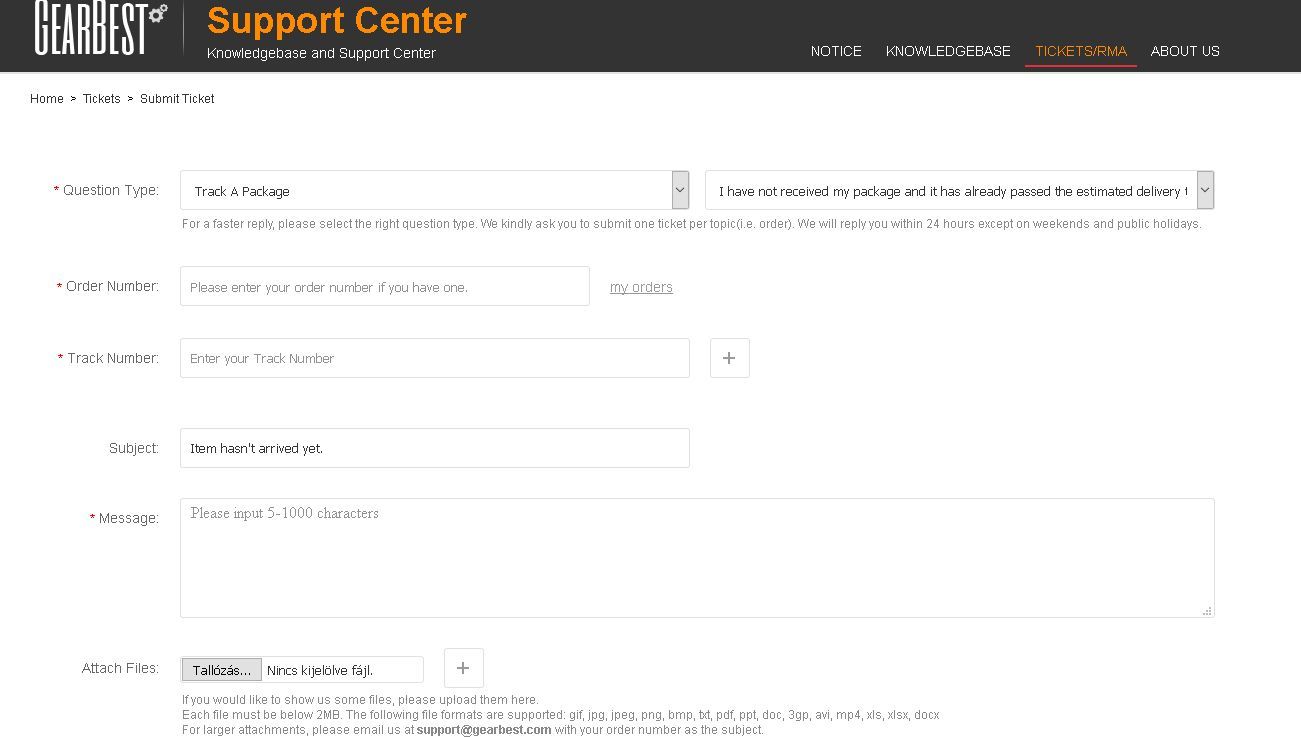Expand the Track A Package dropdown arrow
The image size is (1301, 737).
coord(680,190)
